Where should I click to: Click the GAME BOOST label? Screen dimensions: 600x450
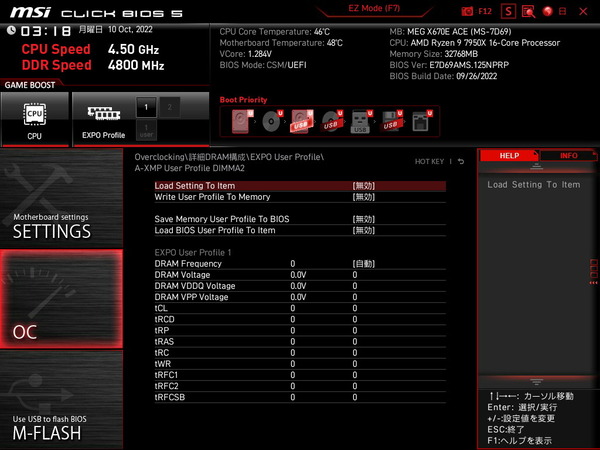pos(30,85)
